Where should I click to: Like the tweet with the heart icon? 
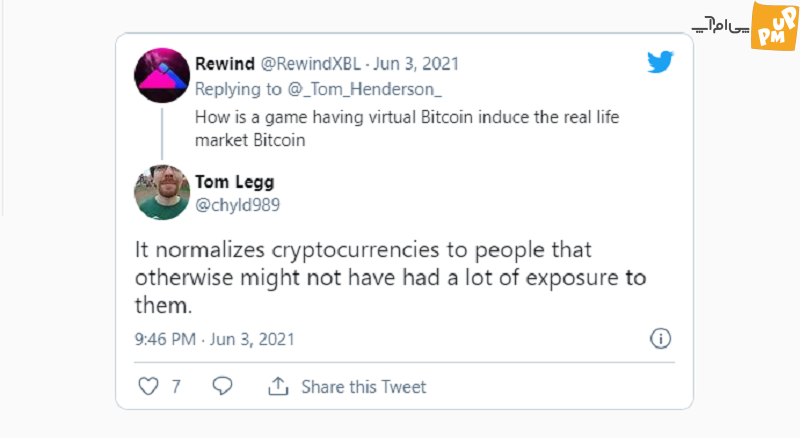(x=148, y=386)
